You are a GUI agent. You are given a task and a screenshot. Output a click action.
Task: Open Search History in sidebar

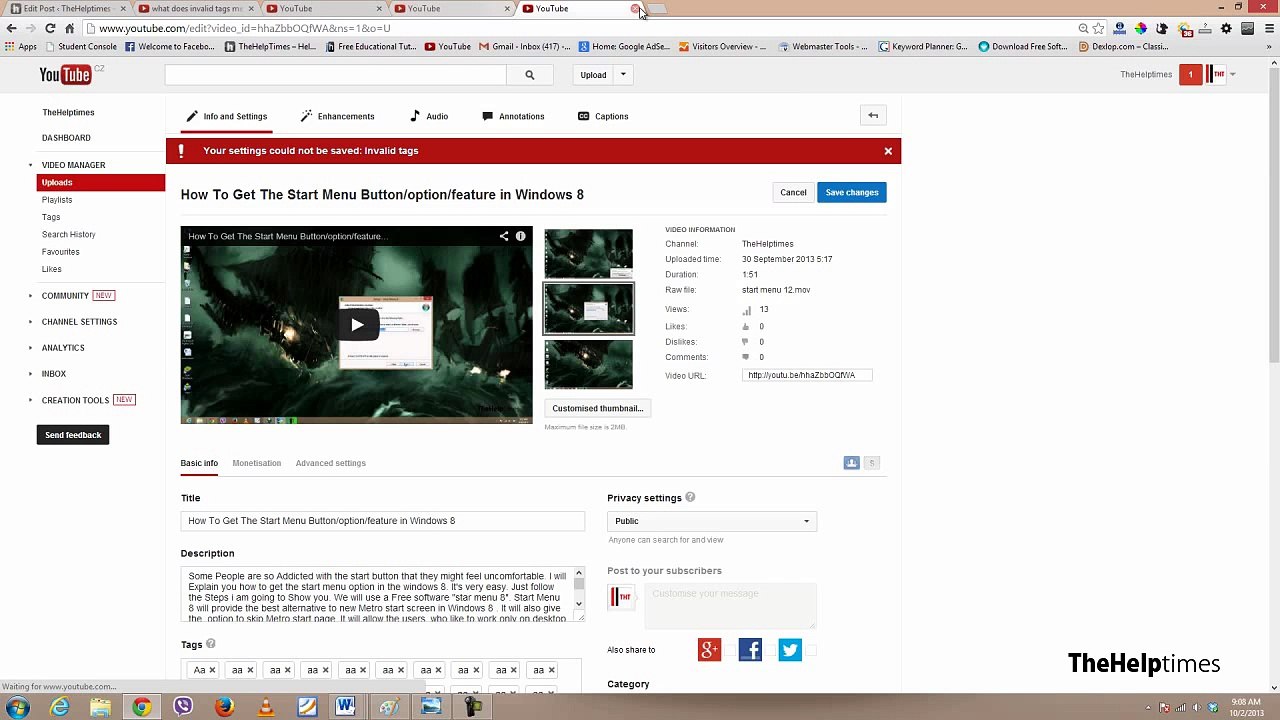[69, 234]
